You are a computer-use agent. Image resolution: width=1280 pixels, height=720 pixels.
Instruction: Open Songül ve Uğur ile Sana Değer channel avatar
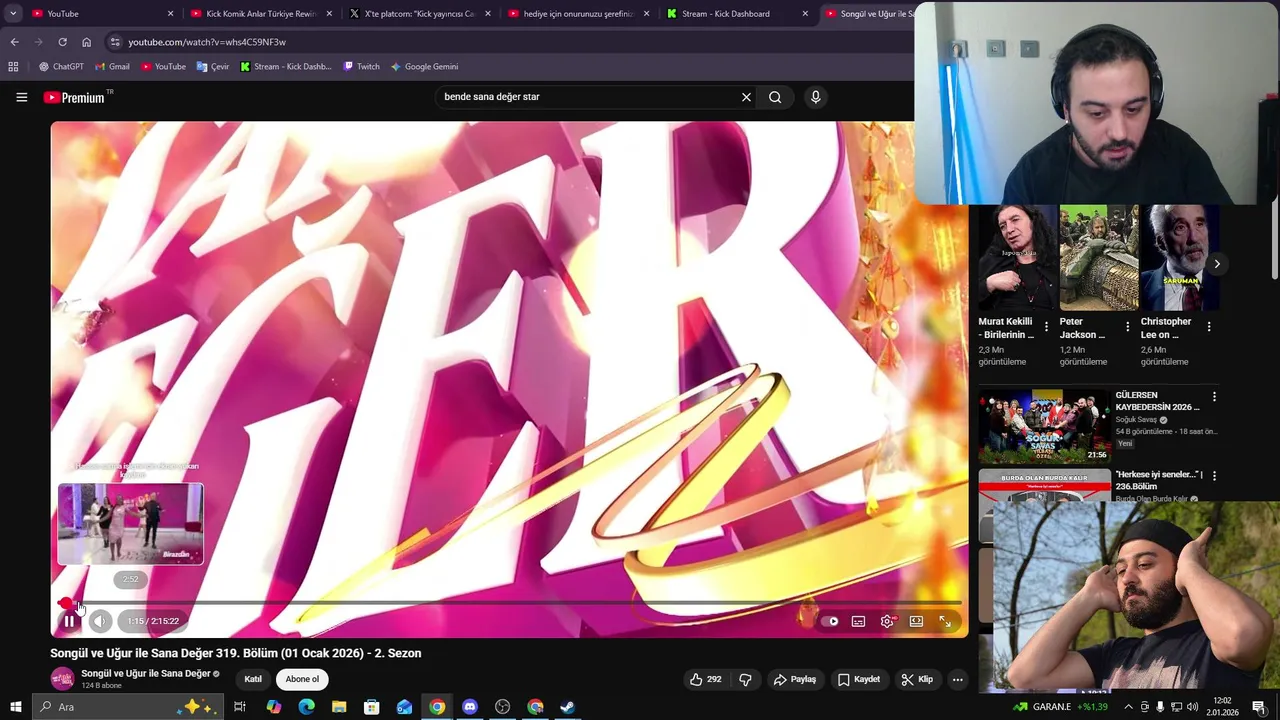62,678
